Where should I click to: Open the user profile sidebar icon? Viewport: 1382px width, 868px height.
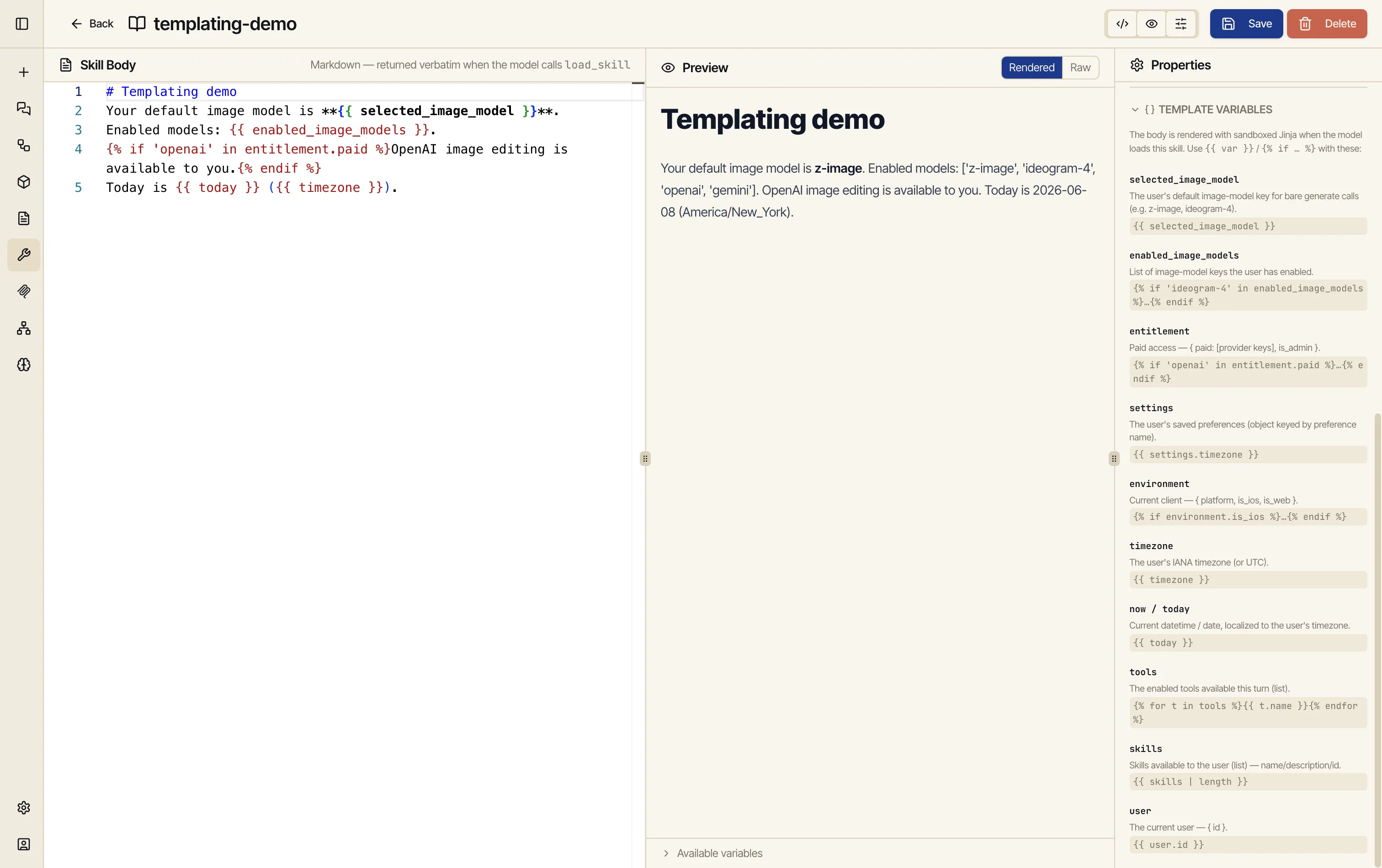pos(23,845)
